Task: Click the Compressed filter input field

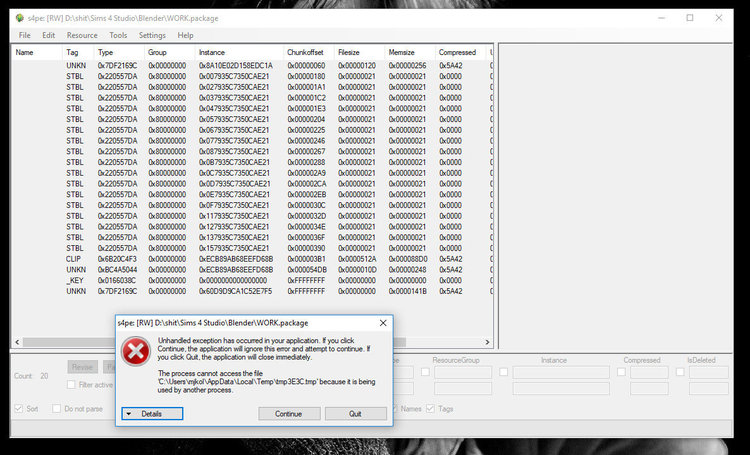Action: coord(649,372)
